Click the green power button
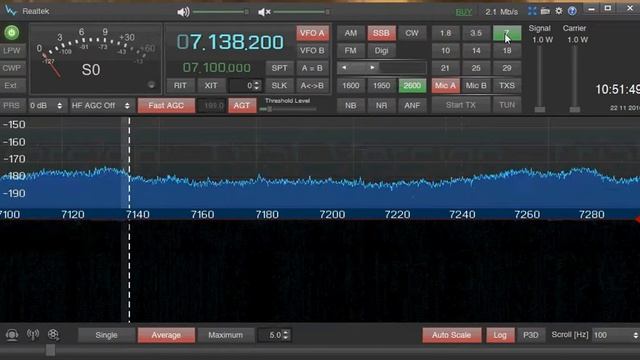 [x=12, y=33]
